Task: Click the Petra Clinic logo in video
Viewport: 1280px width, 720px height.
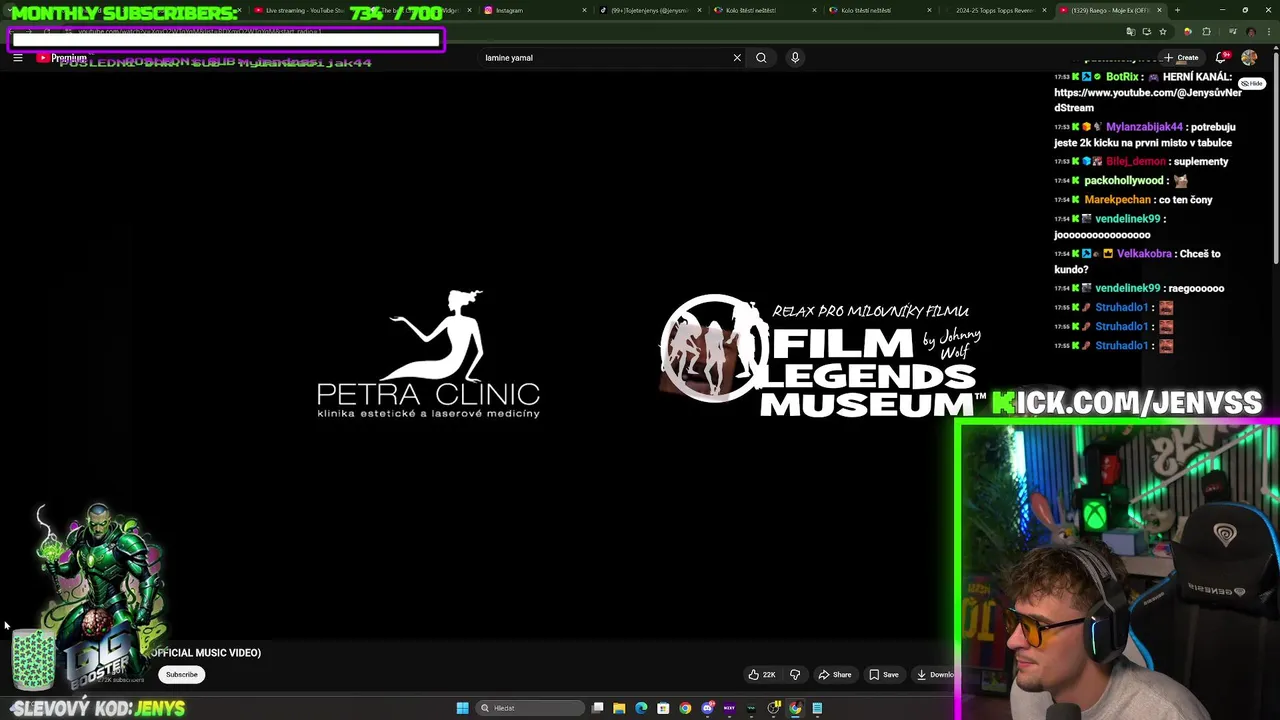Action: click(x=429, y=354)
